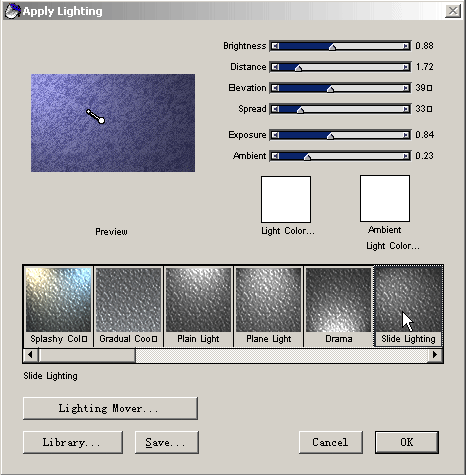
Task: Click the Exposure slider thumb
Action: [x=330, y=136]
